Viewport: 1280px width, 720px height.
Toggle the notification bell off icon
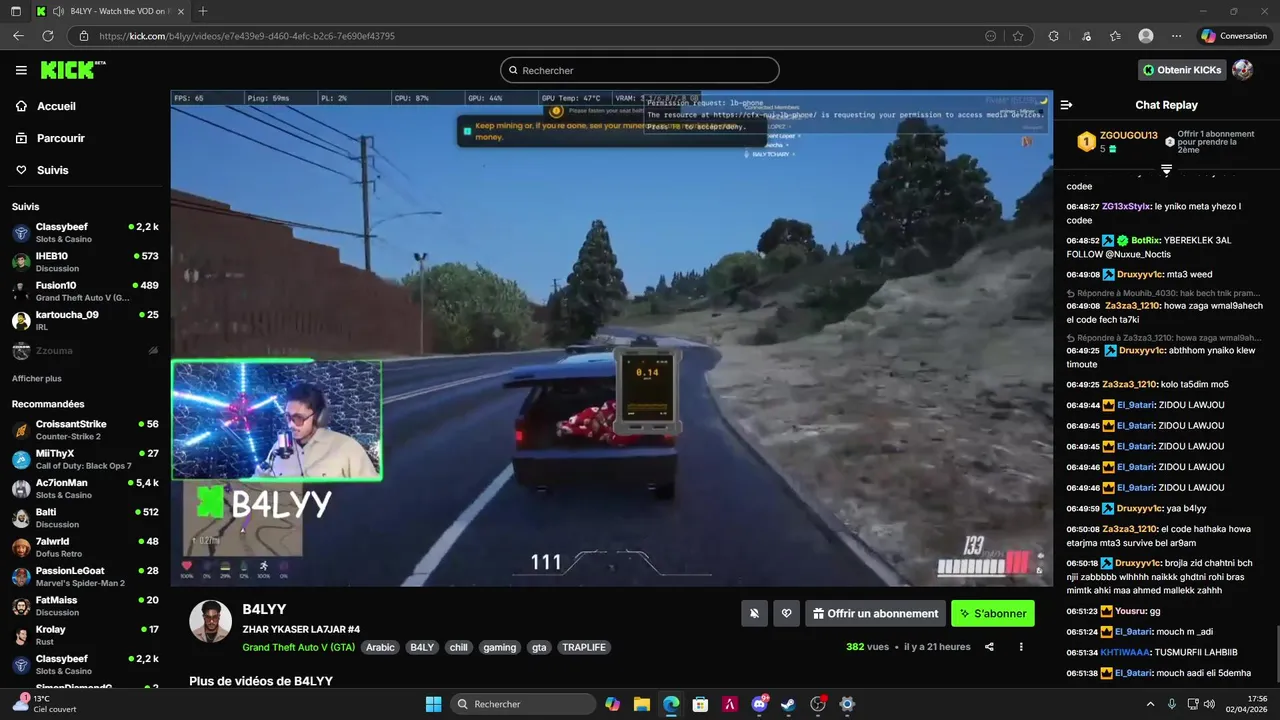point(755,614)
